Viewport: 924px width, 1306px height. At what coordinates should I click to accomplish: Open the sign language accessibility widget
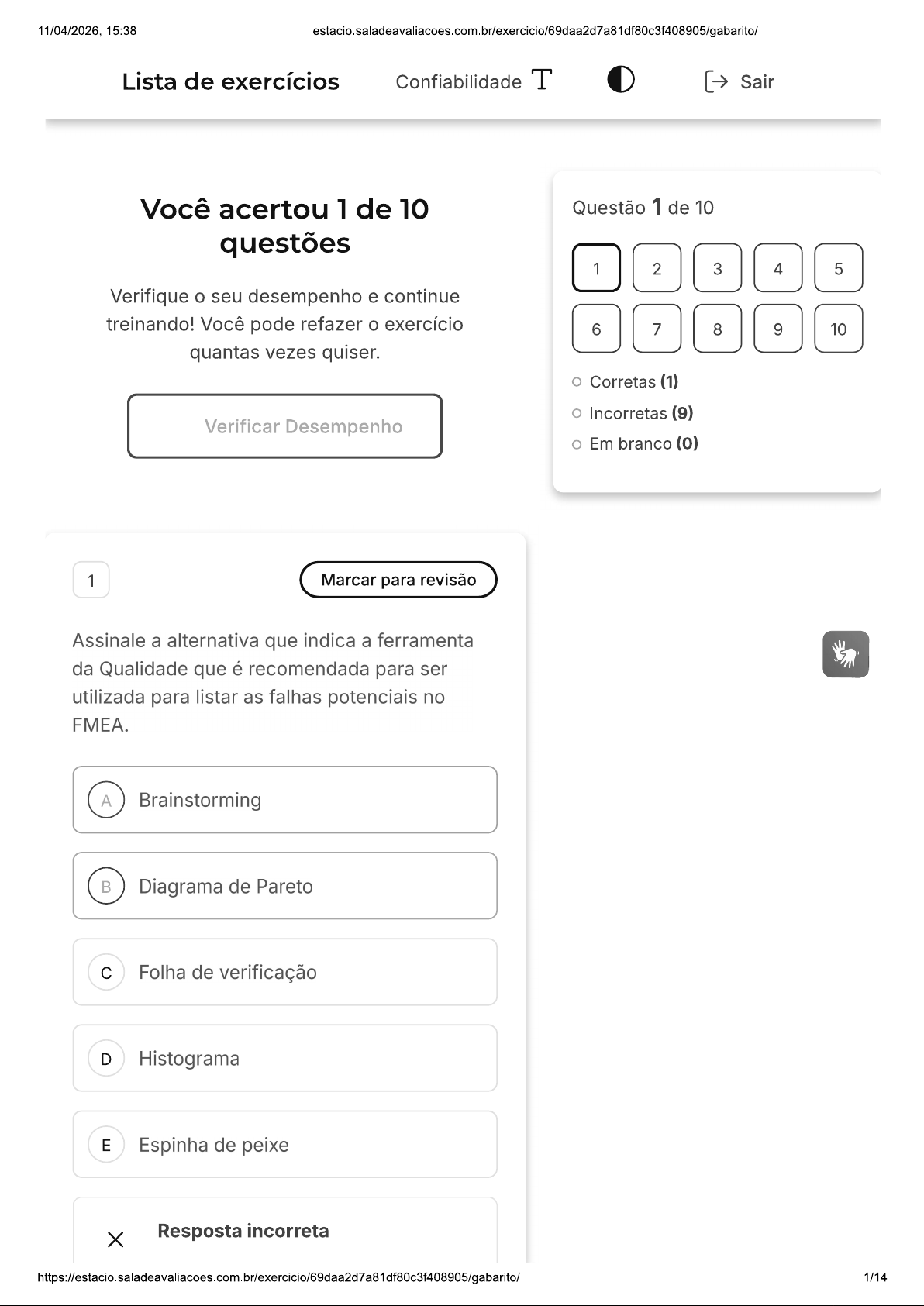(x=845, y=654)
